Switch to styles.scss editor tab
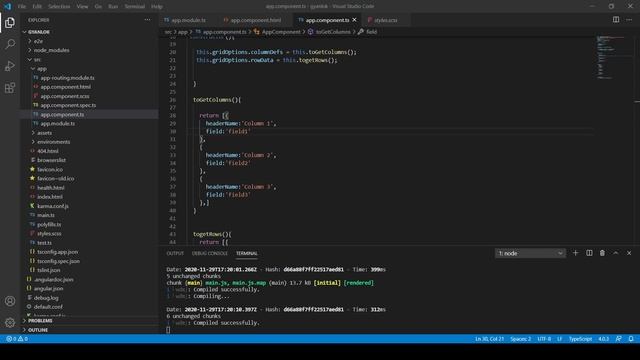Screen dimensions: 640x360 pos(386,20)
